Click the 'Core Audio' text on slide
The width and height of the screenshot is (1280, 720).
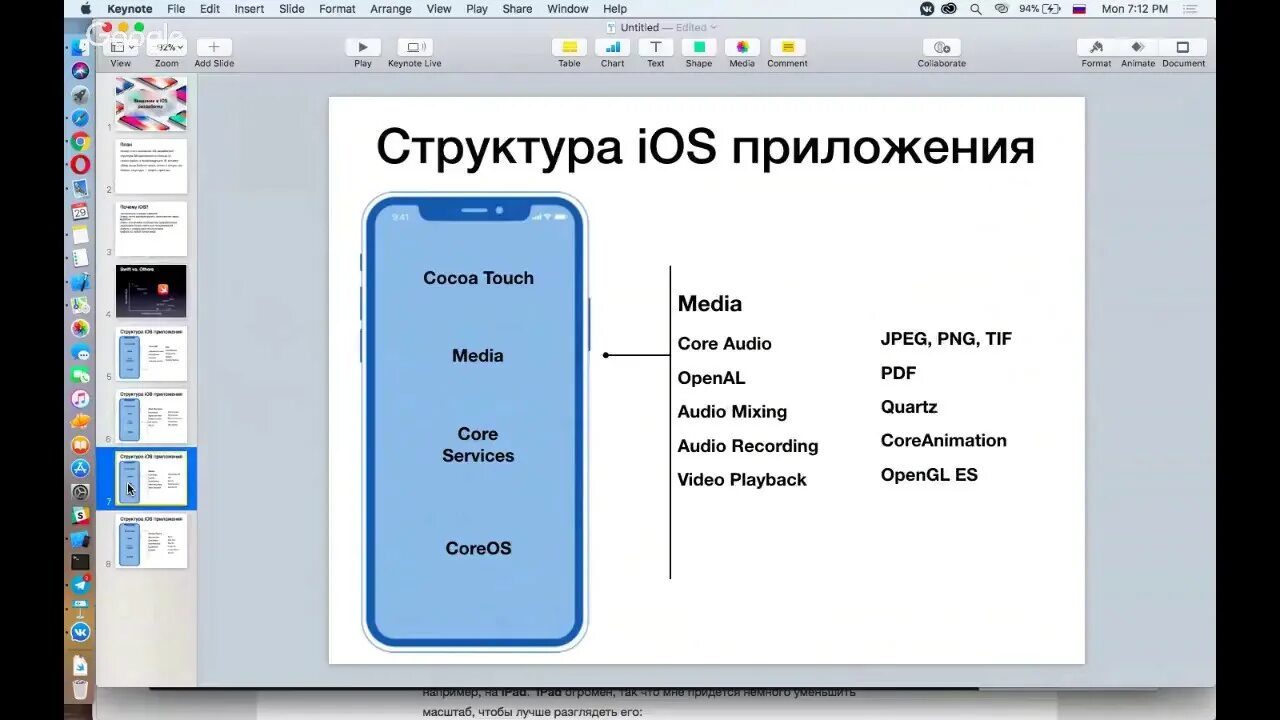(x=724, y=344)
